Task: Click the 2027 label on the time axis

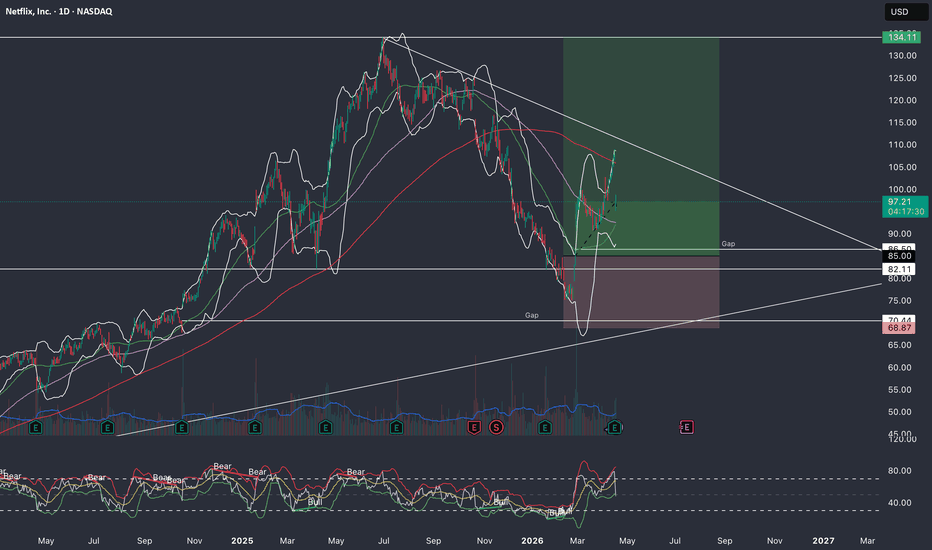Action: 823,541
